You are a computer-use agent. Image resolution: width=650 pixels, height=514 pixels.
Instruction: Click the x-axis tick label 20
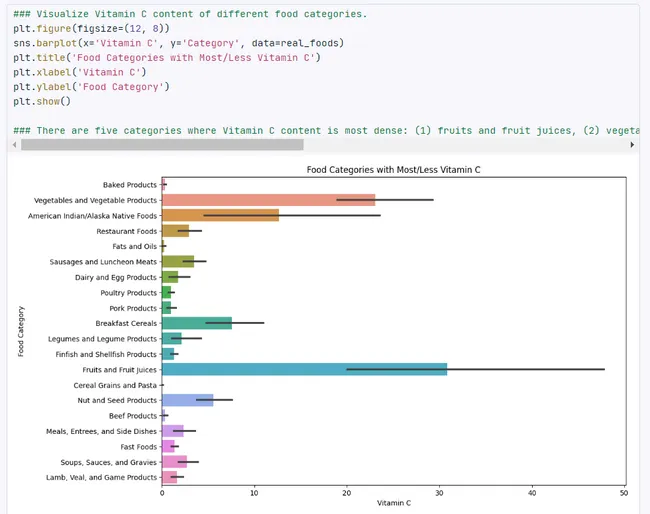click(347, 493)
